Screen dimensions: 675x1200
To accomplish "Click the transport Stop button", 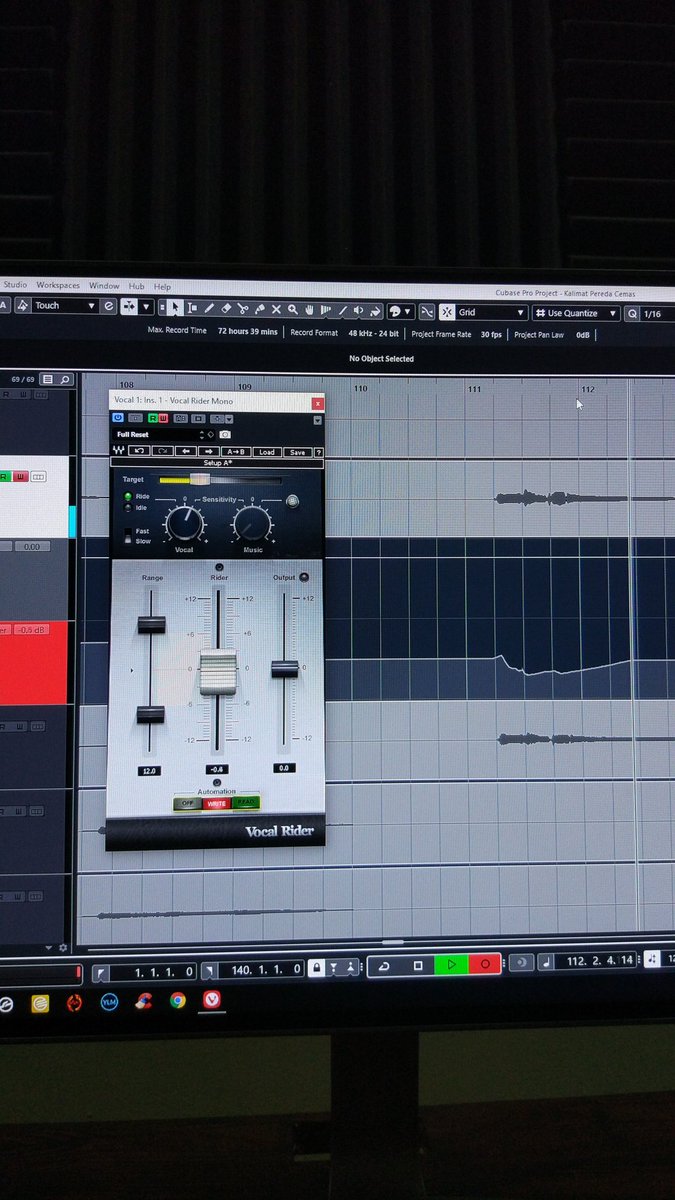I will point(418,965).
